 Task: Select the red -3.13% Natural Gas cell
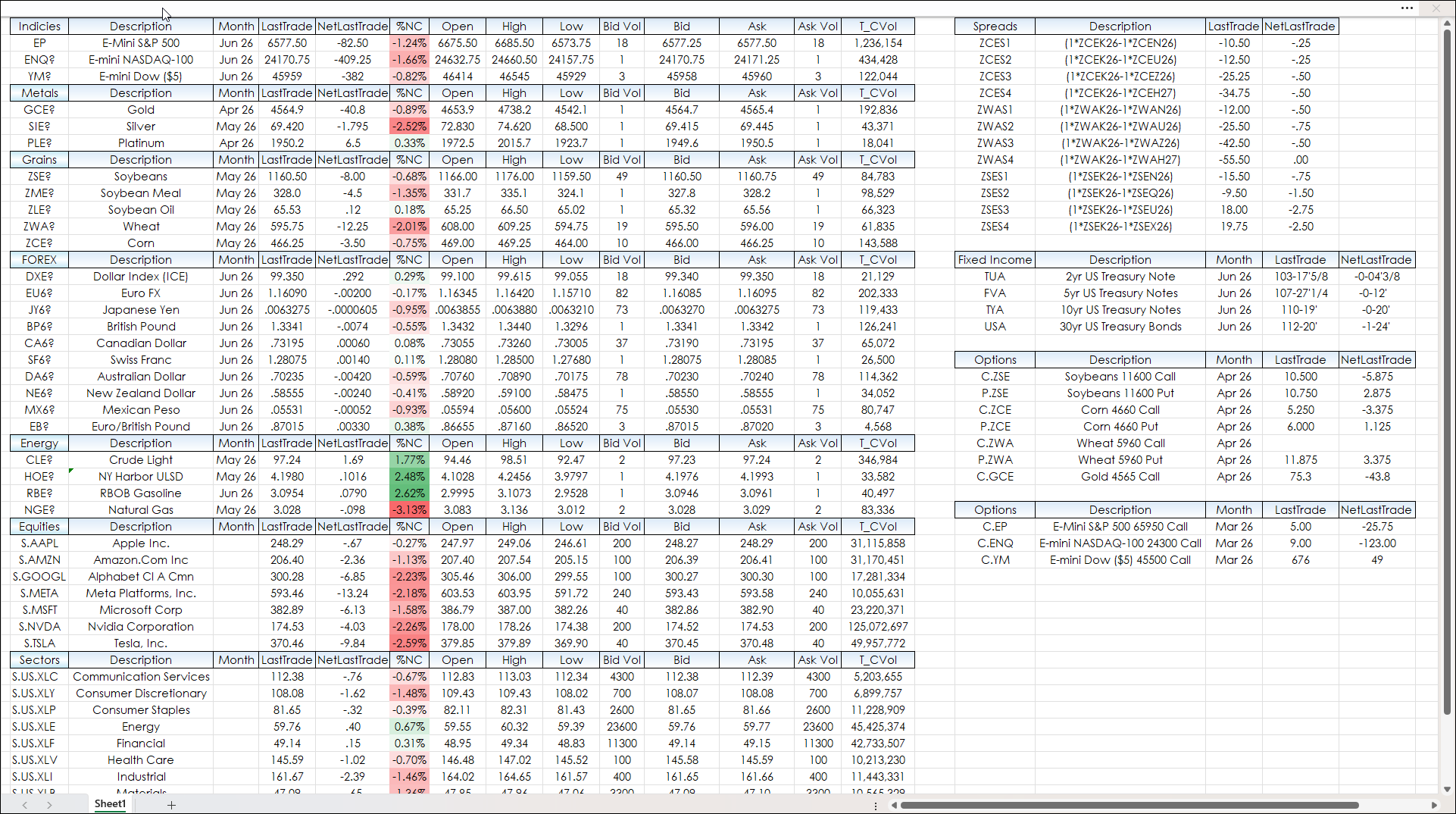[x=409, y=510]
